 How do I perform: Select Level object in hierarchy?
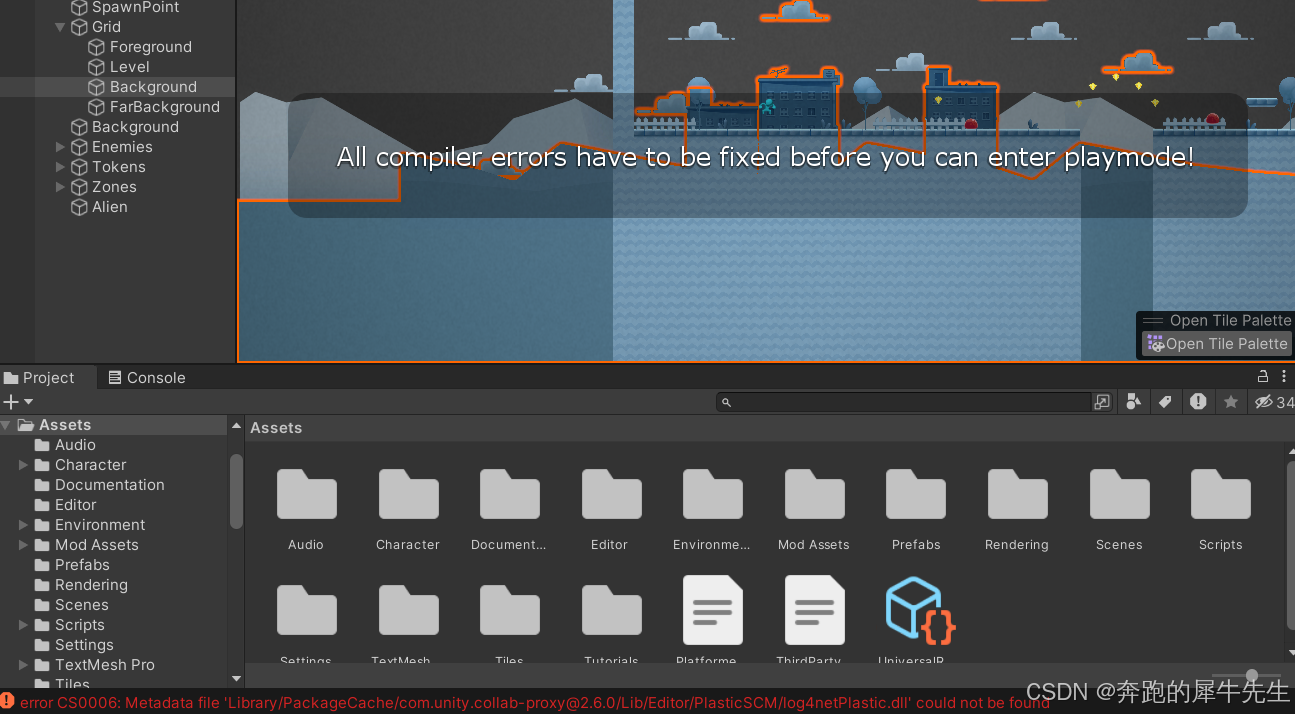(x=129, y=67)
